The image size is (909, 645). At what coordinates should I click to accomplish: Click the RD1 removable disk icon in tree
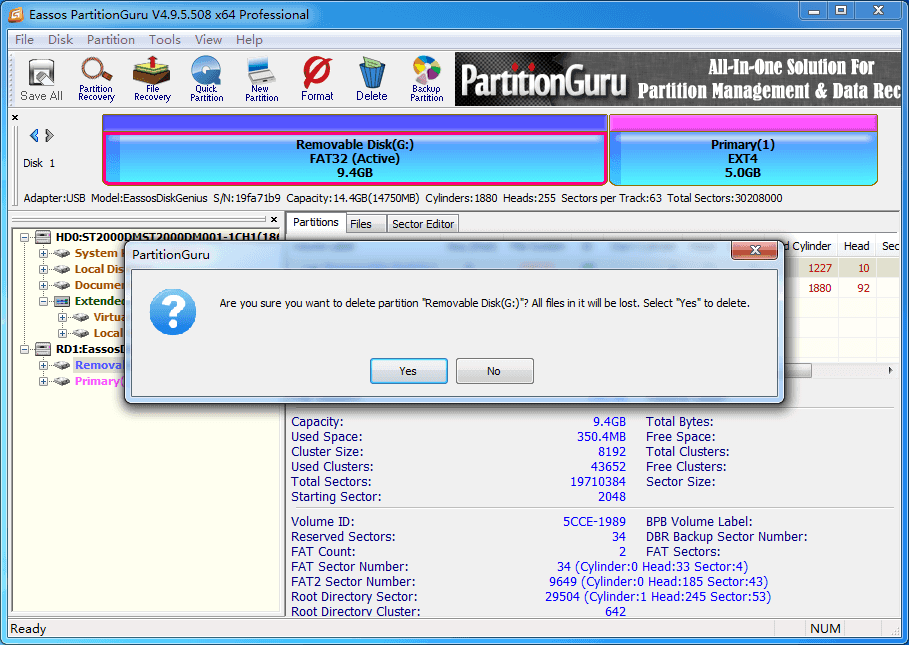(x=42, y=349)
